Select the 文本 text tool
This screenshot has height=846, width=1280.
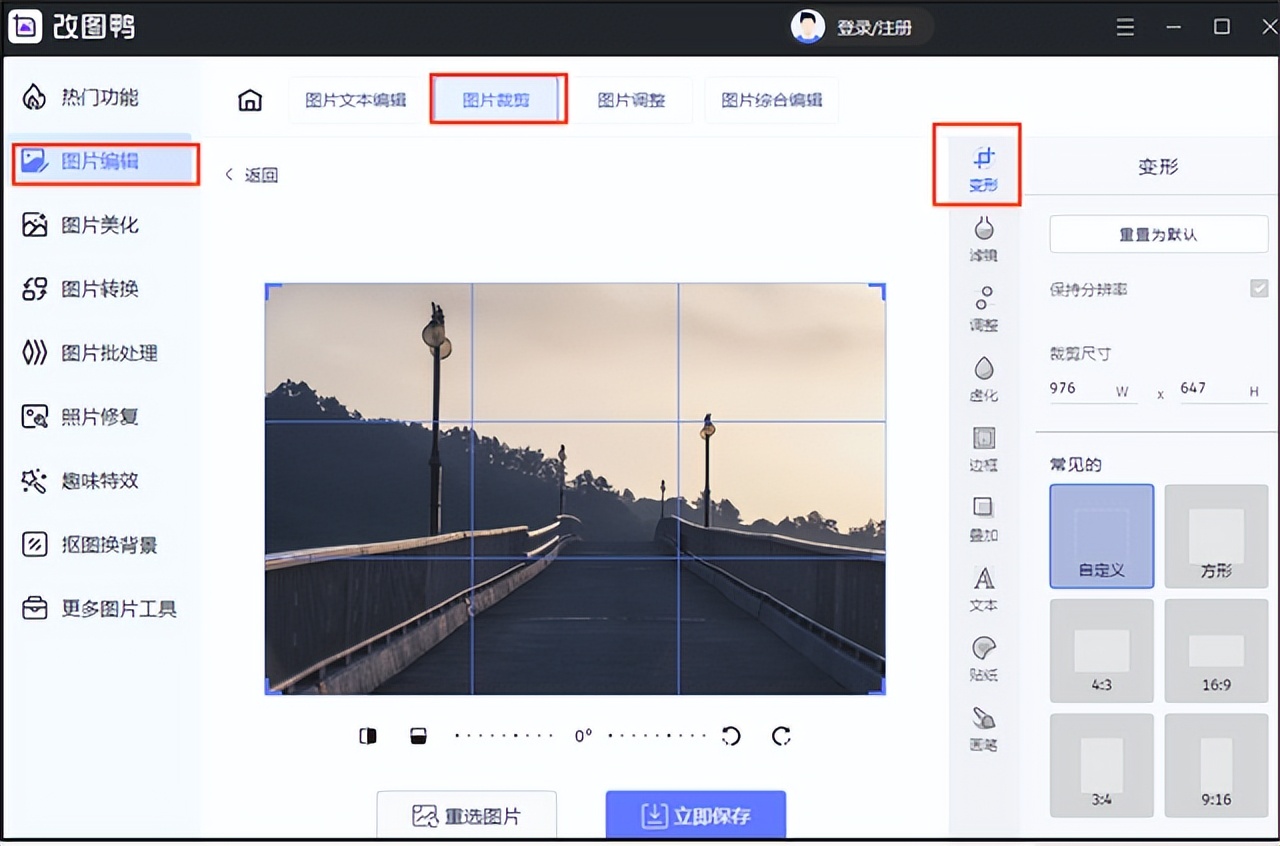coord(983,588)
